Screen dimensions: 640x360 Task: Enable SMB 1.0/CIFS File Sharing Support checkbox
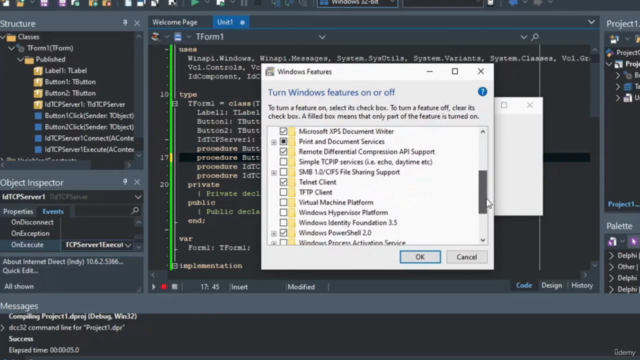click(x=283, y=172)
